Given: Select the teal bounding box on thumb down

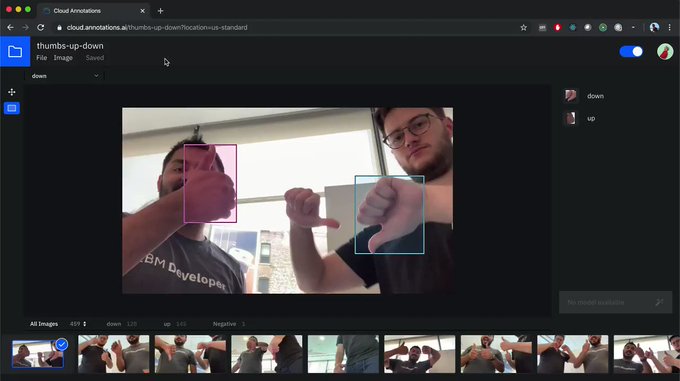Looking at the screenshot, I should (x=389, y=215).
